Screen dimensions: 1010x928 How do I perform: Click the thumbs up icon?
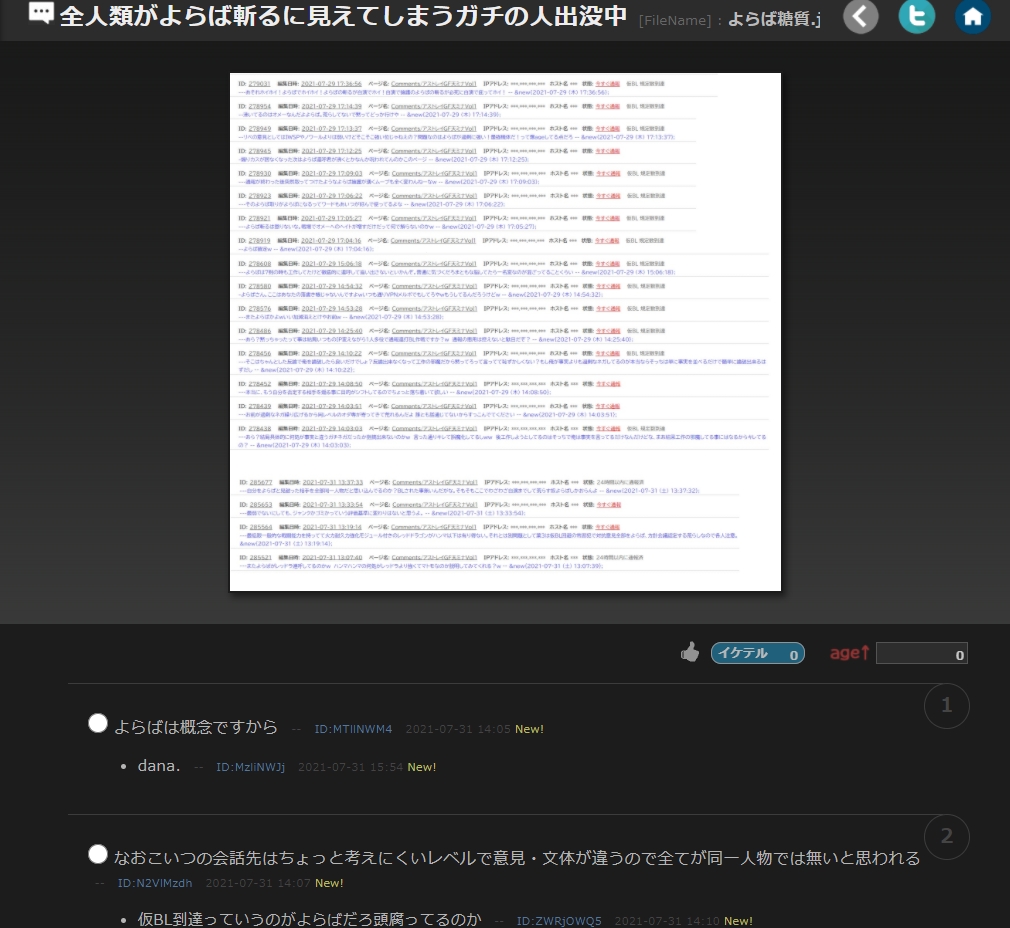(690, 653)
